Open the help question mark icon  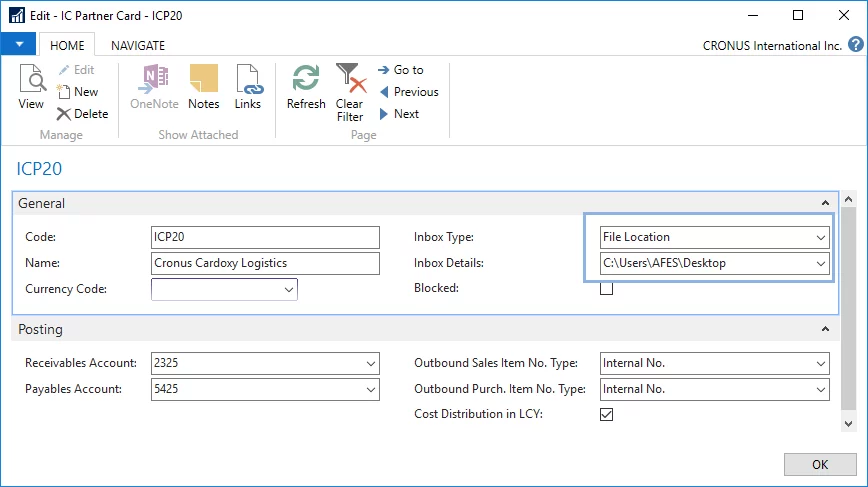pyautogui.click(x=856, y=44)
